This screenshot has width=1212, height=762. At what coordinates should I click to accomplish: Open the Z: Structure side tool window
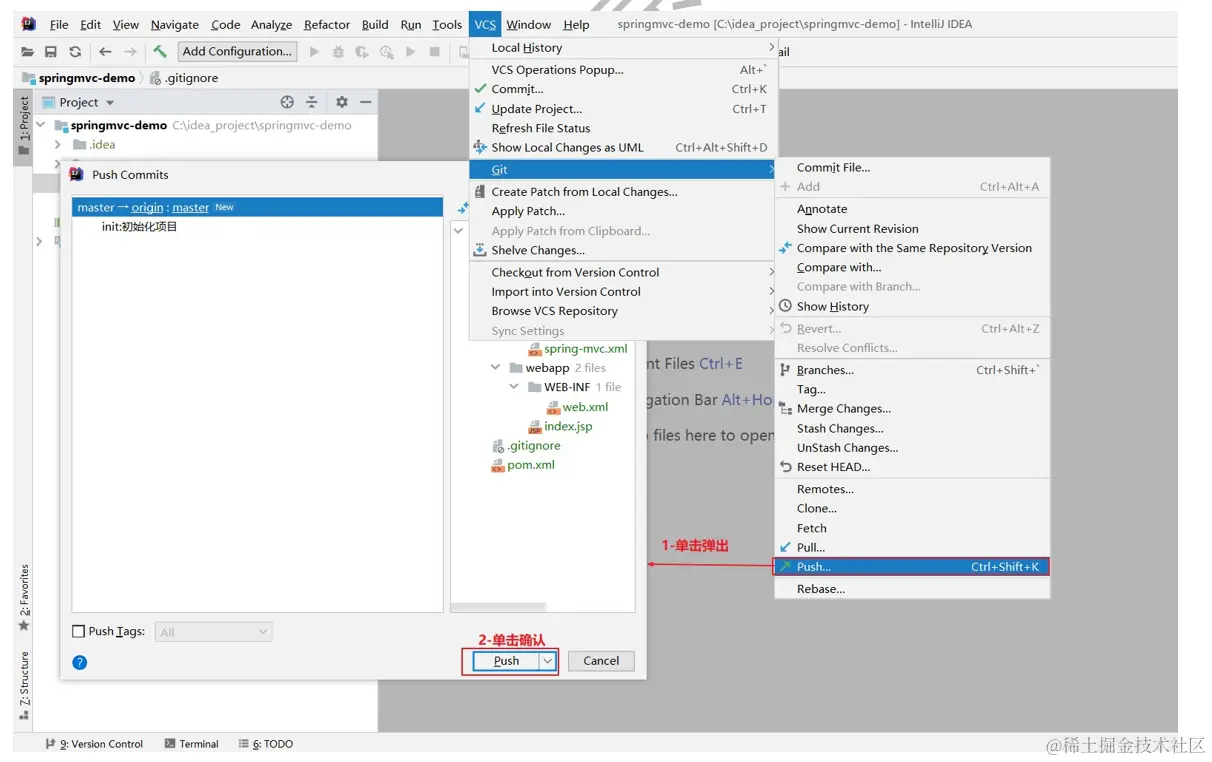(24, 686)
